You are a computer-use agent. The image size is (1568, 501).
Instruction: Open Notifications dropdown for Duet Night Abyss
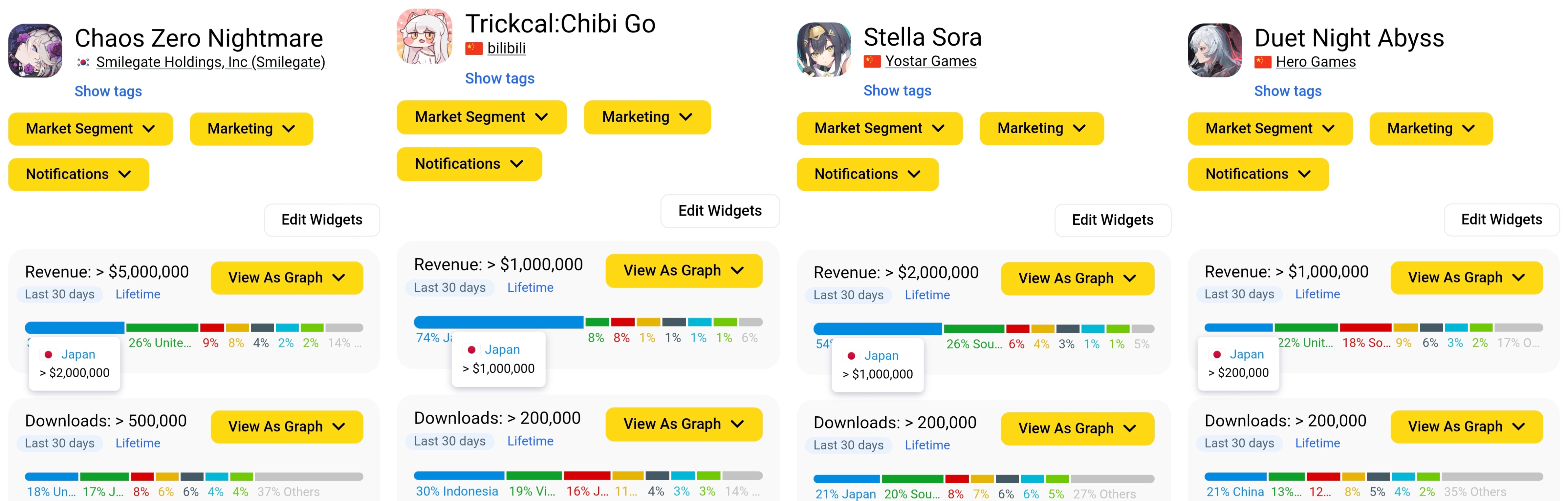pos(1257,175)
